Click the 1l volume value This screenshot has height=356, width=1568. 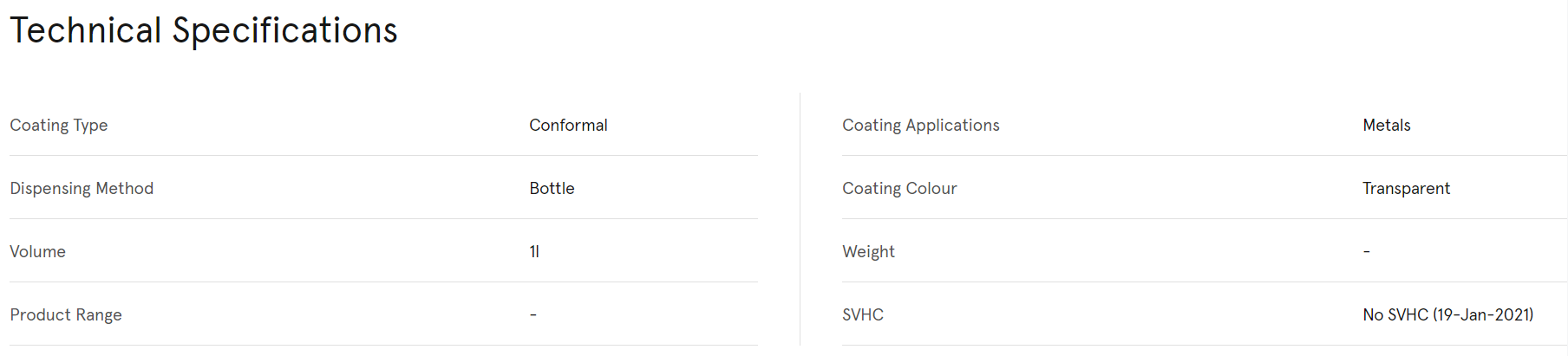pyautogui.click(x=534, y=252)
